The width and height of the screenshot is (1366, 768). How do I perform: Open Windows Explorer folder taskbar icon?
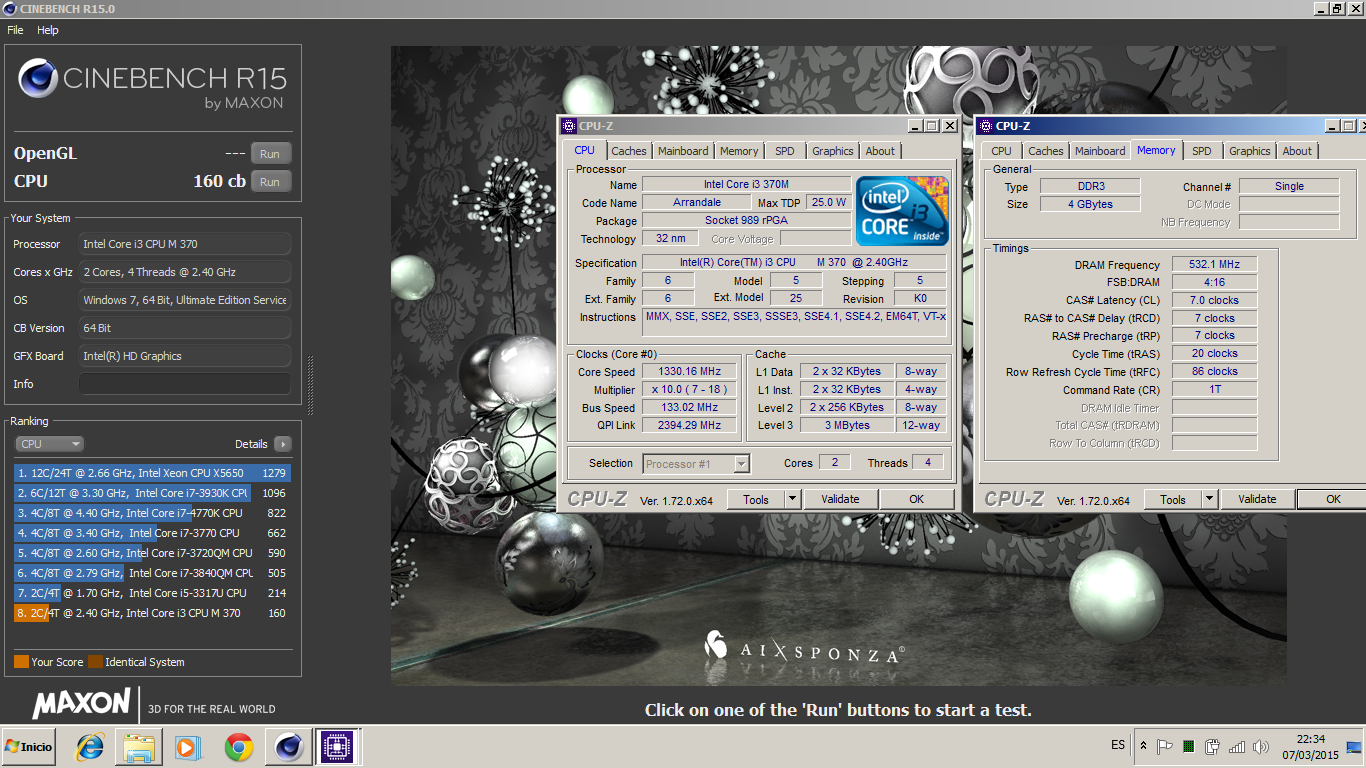139,747
